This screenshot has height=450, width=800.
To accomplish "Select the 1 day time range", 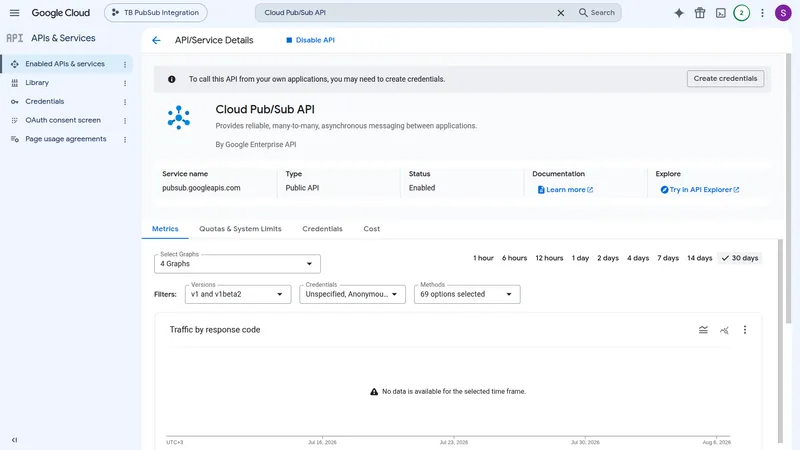I will 580,258.
